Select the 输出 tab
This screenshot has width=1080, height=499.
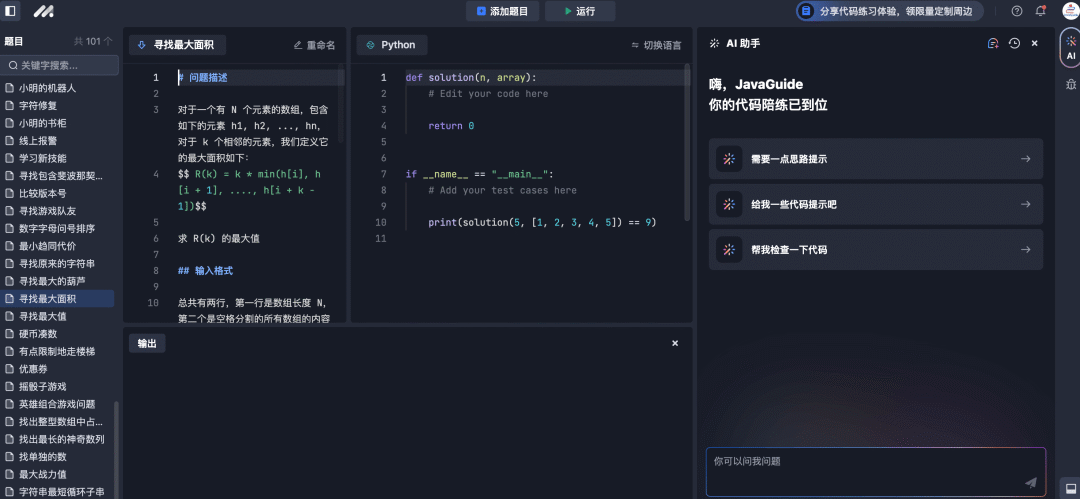click(x=147, y=343)
